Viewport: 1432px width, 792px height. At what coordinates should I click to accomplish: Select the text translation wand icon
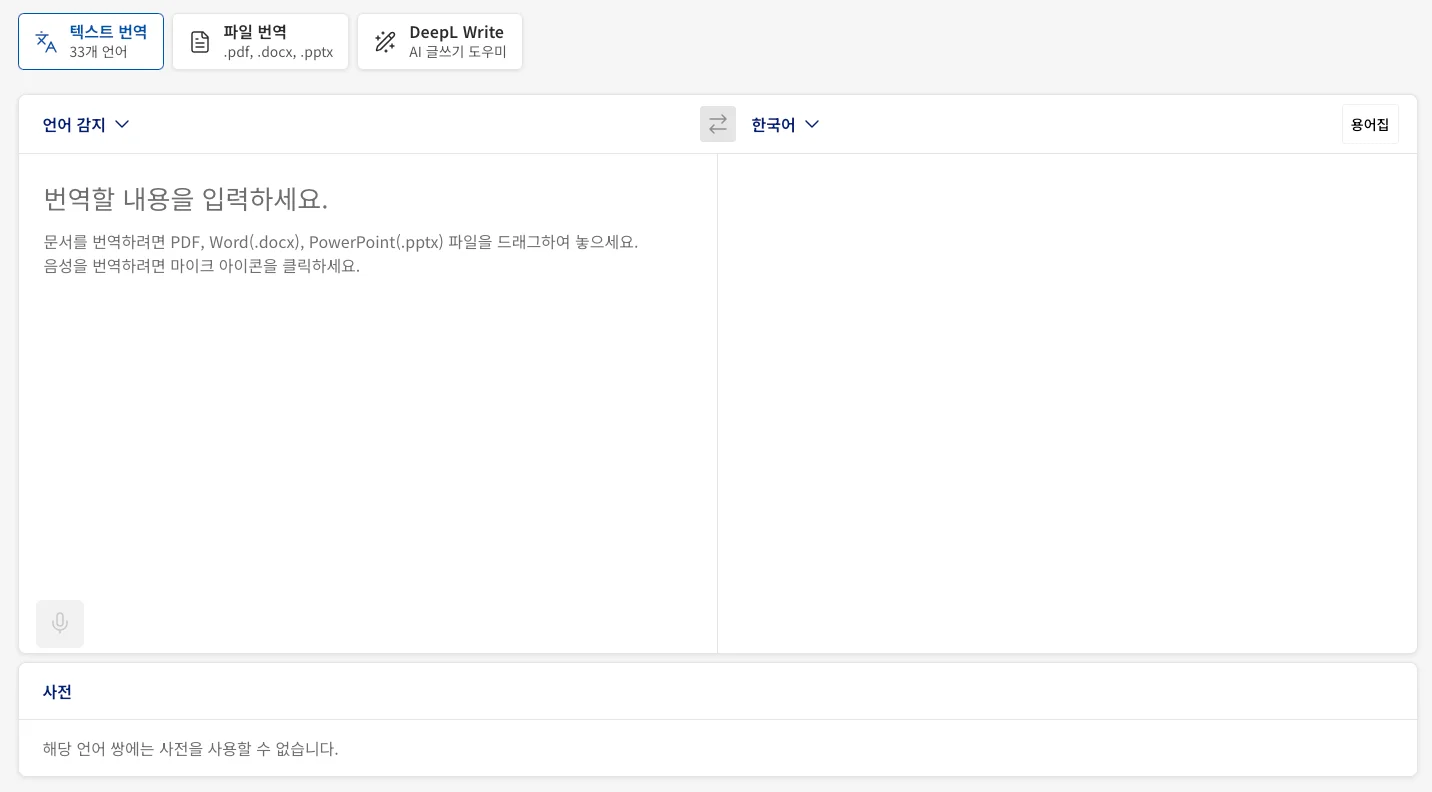coord(46,41)
